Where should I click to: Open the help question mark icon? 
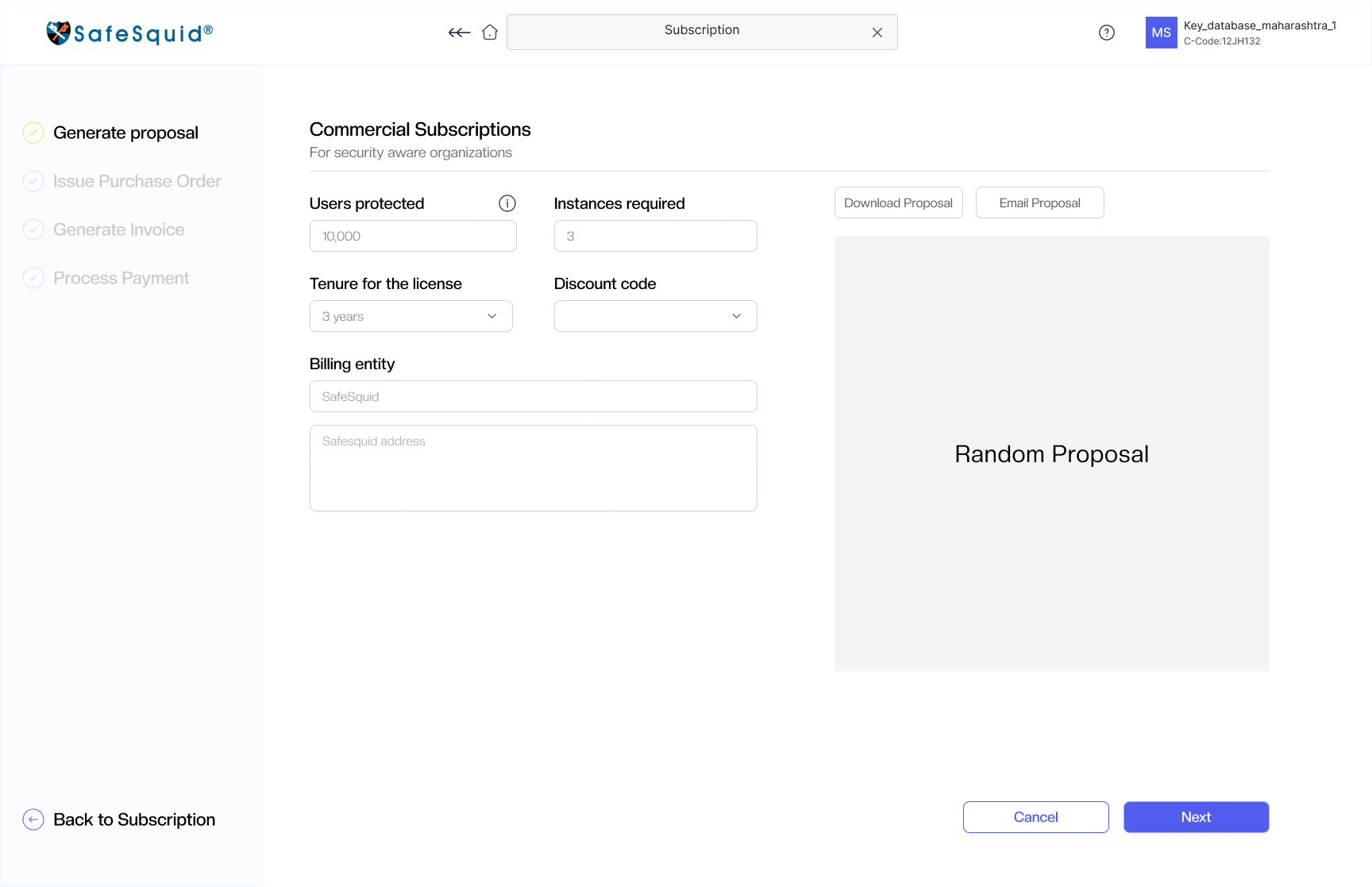1107,33
